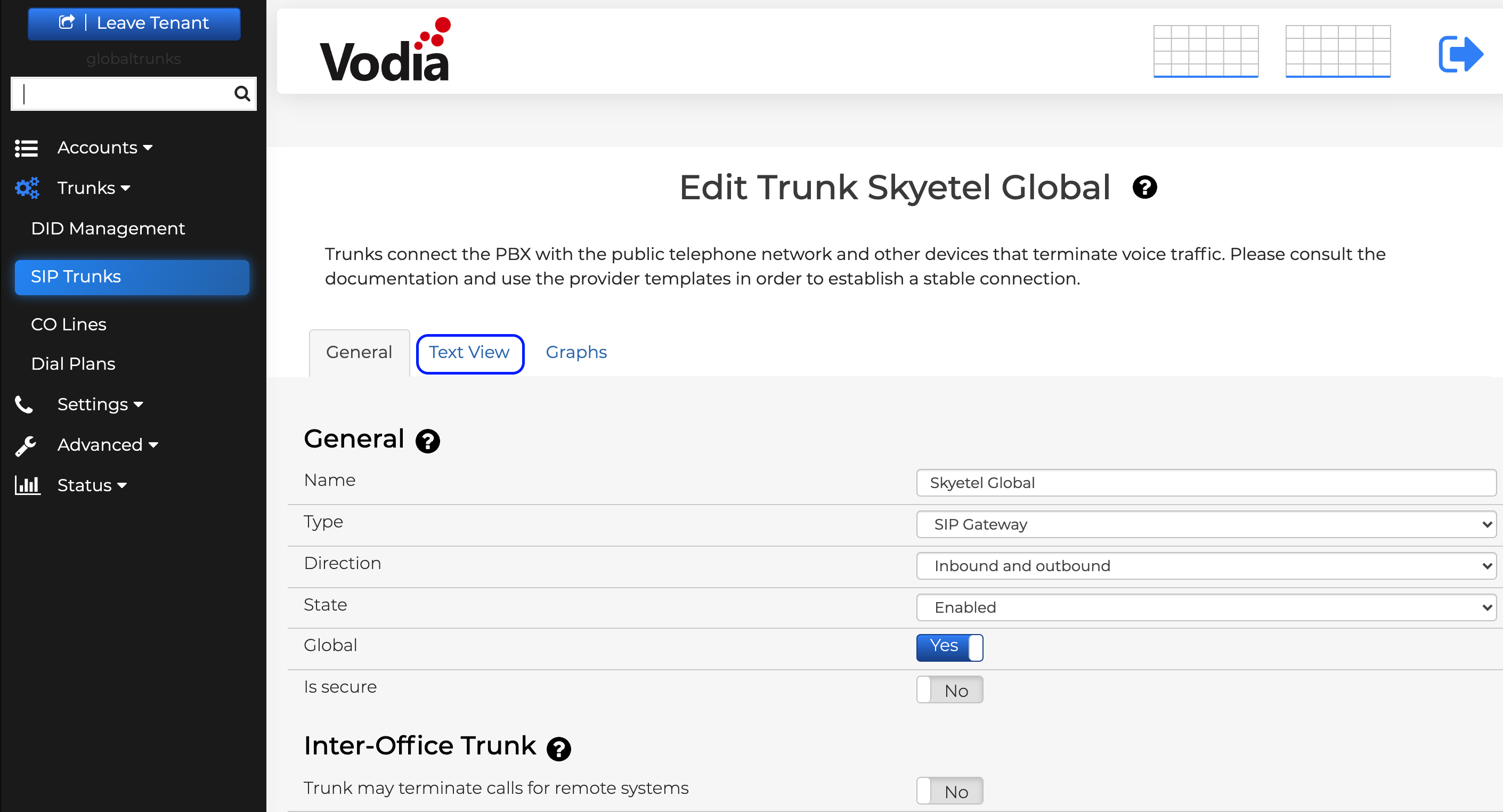Open help for Inter-Office Trunk section
Image resolution: width=1503 pixels, height=812 pixels.
tap(558, 749)
